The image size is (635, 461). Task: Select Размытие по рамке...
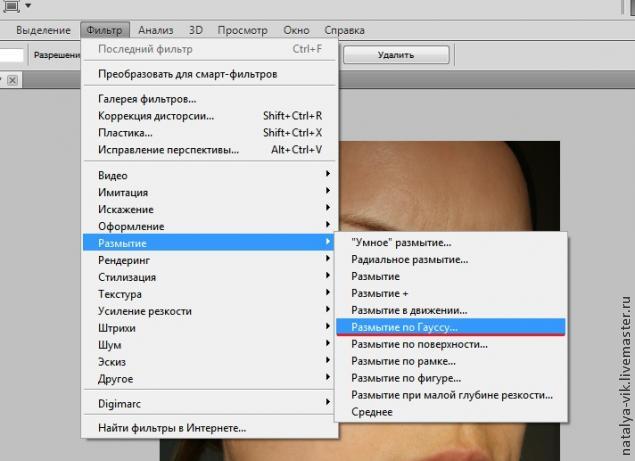451,361
